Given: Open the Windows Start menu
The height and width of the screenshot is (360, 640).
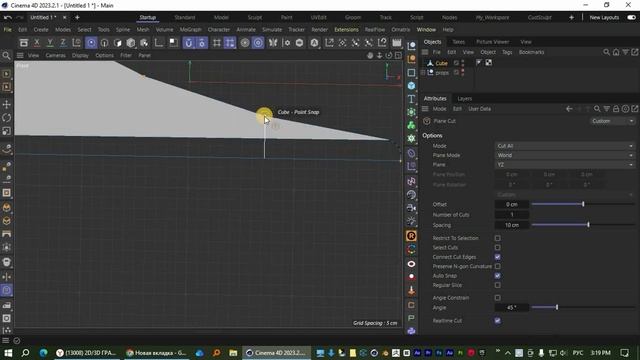Looking at the screenshot, I should coord(8,353).
